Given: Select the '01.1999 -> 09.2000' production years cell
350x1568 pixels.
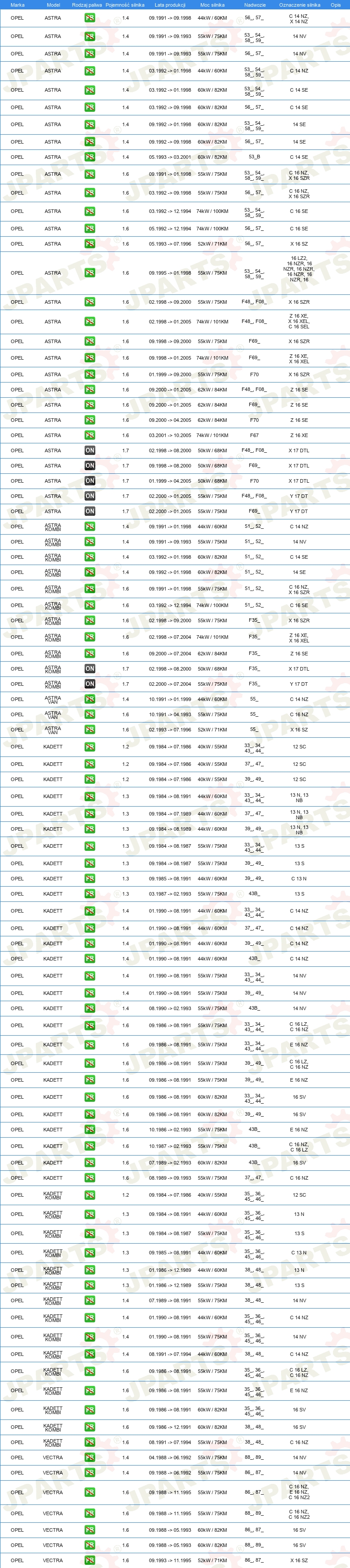Looking at the screenshot, I should pos(170,374).
